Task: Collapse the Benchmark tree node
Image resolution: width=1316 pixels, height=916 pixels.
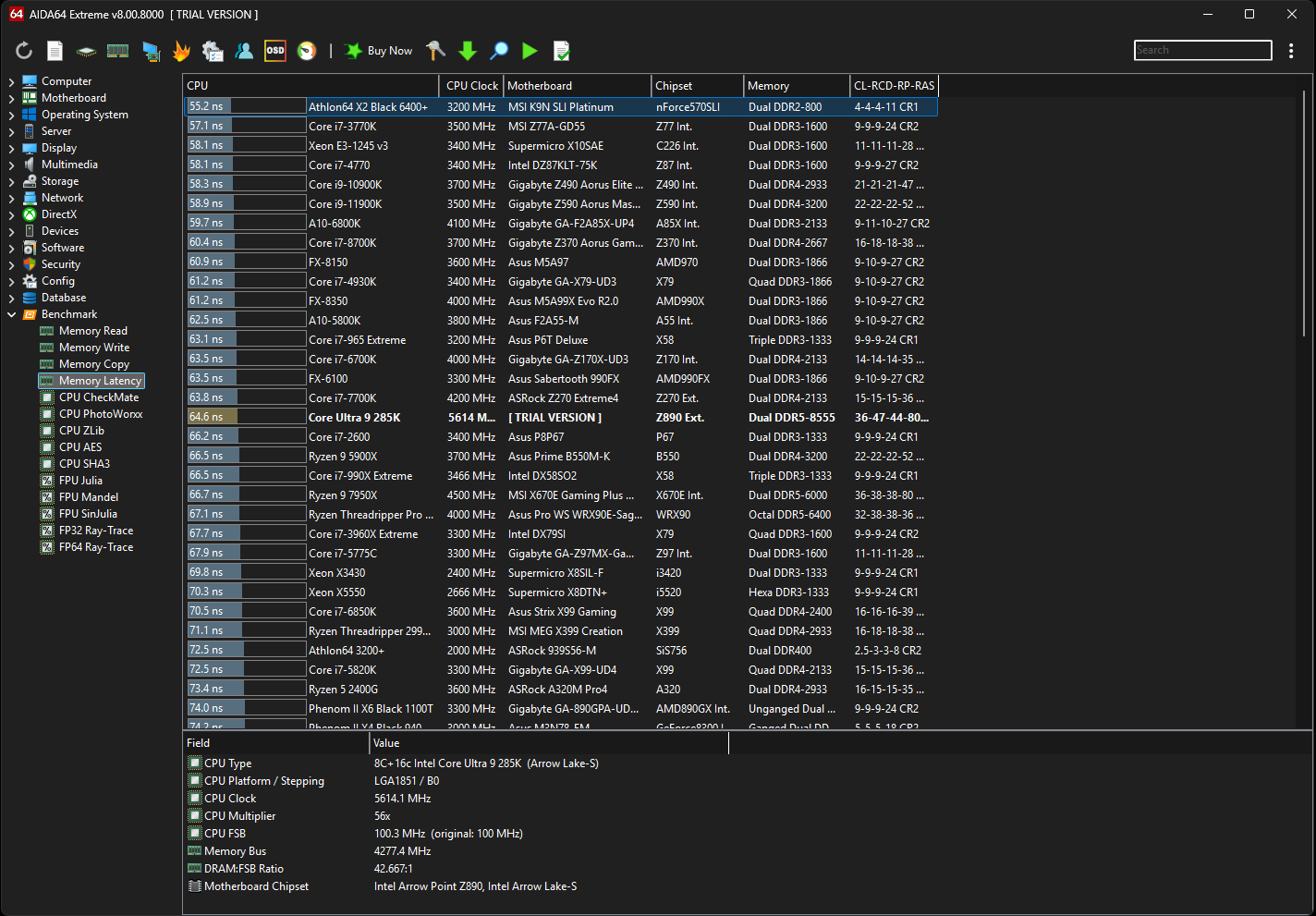Action: pos(12,314)
